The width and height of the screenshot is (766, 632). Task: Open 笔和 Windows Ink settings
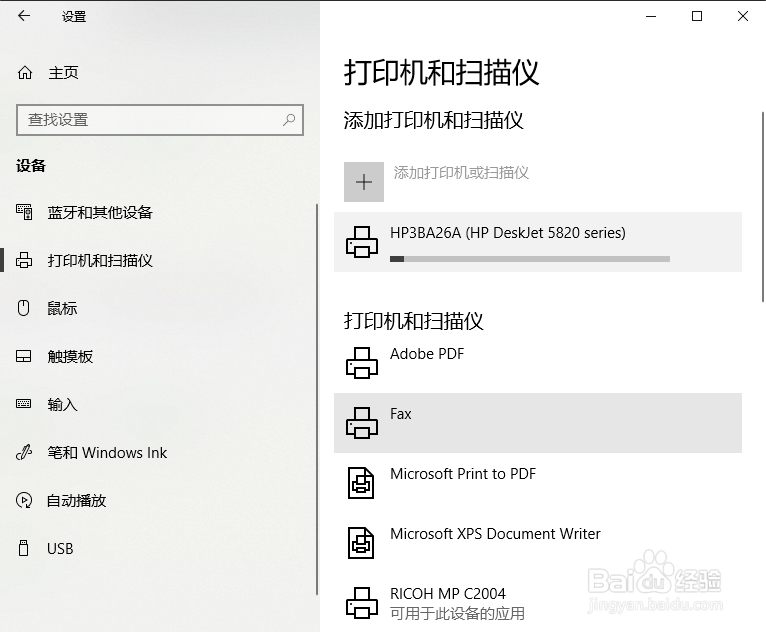(107, 452)
